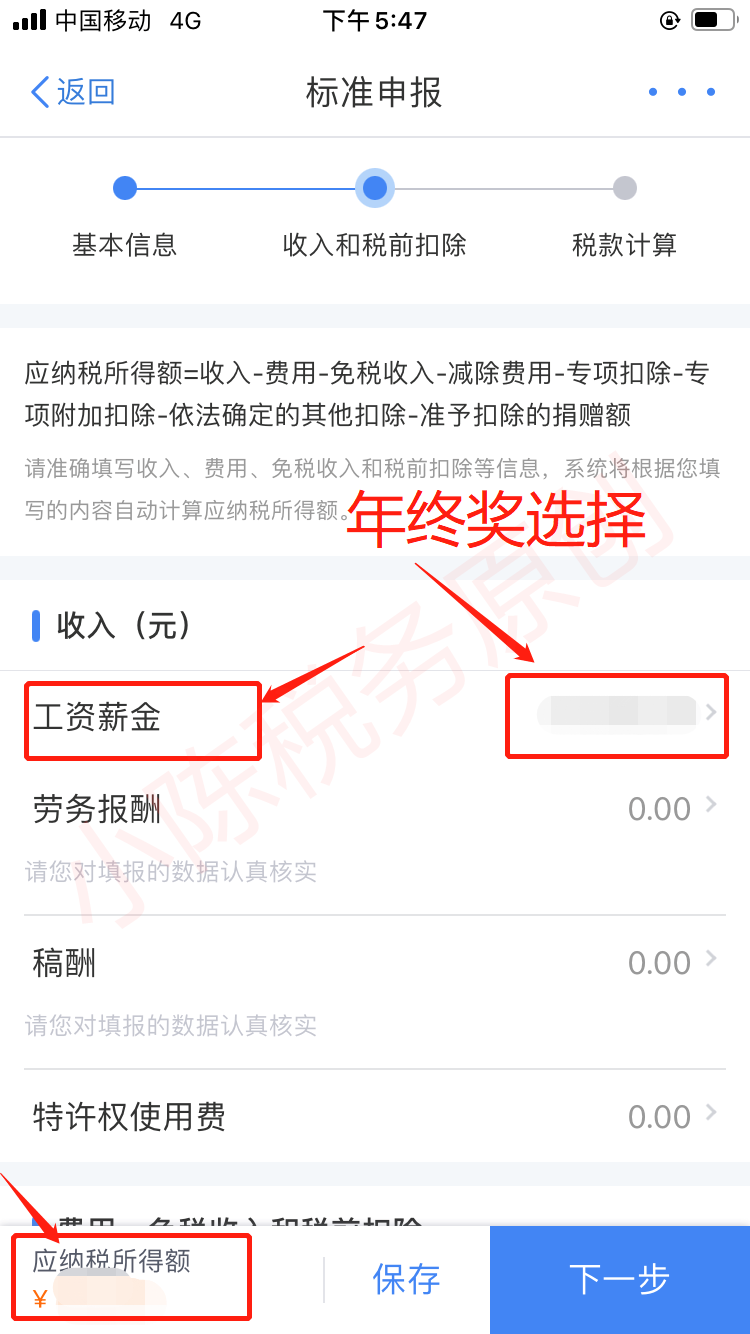Open the 工资薪金 income entry
The height and width of the screenshot is (1334, 750).
pos(375,717)
